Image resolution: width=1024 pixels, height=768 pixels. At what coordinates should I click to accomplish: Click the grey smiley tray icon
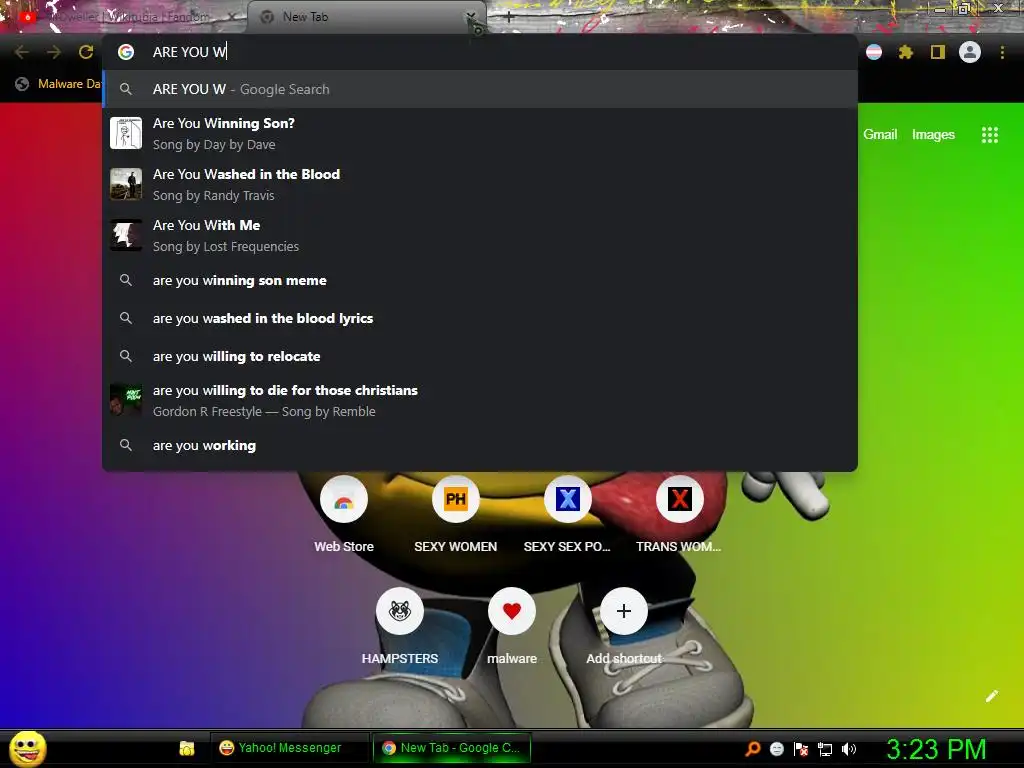(x=777, y=749)
